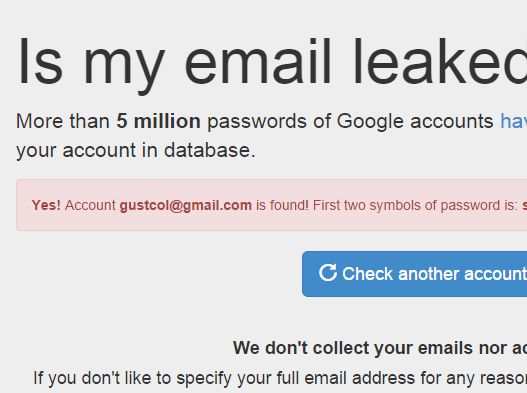This screenshot has width=527, height=393.
Task: Open the blue 'hav' hyperlink text
Action: (514, 121)
